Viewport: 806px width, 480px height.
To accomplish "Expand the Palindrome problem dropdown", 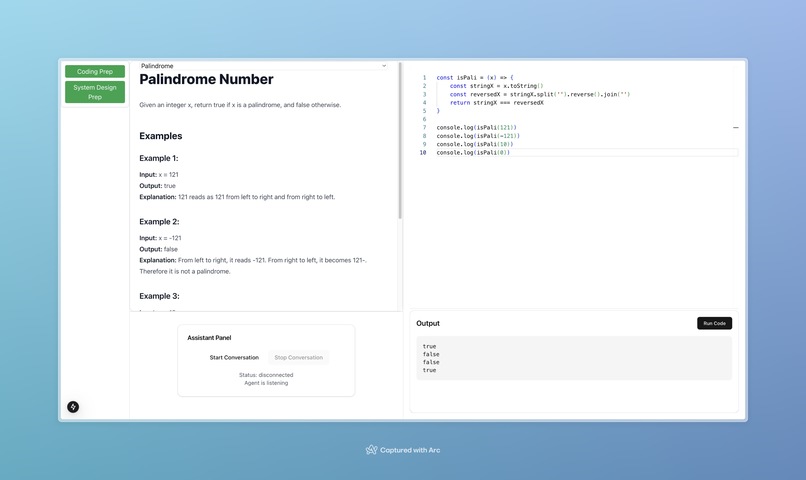I will (x=263, y=66).
